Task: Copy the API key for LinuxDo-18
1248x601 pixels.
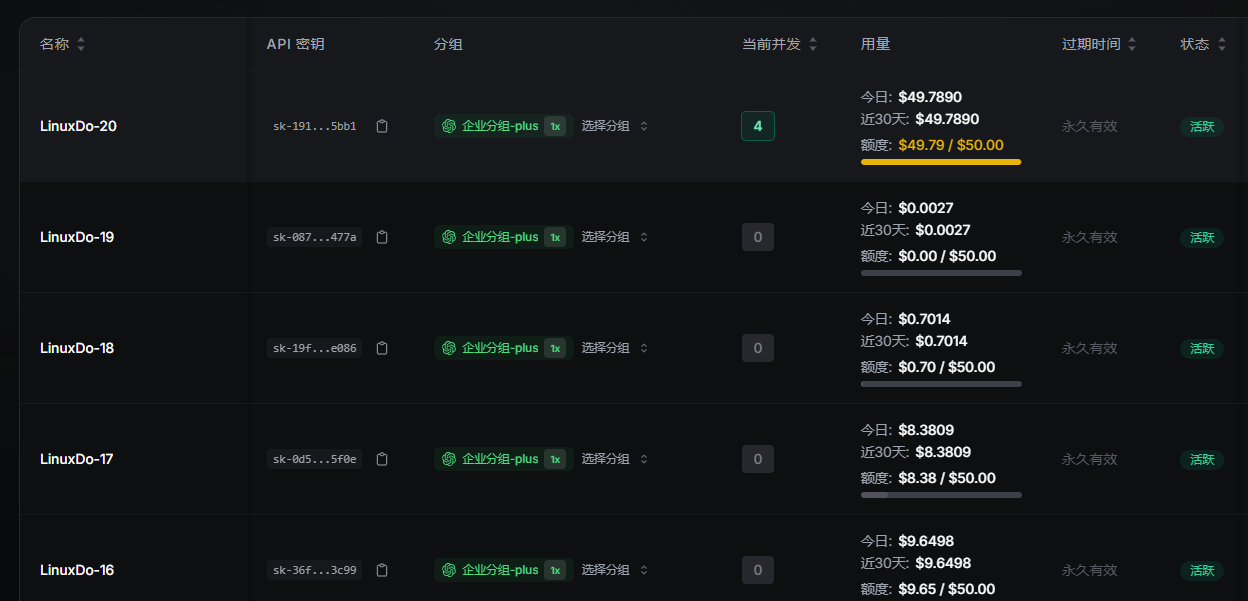Action: tap(382, 348)
